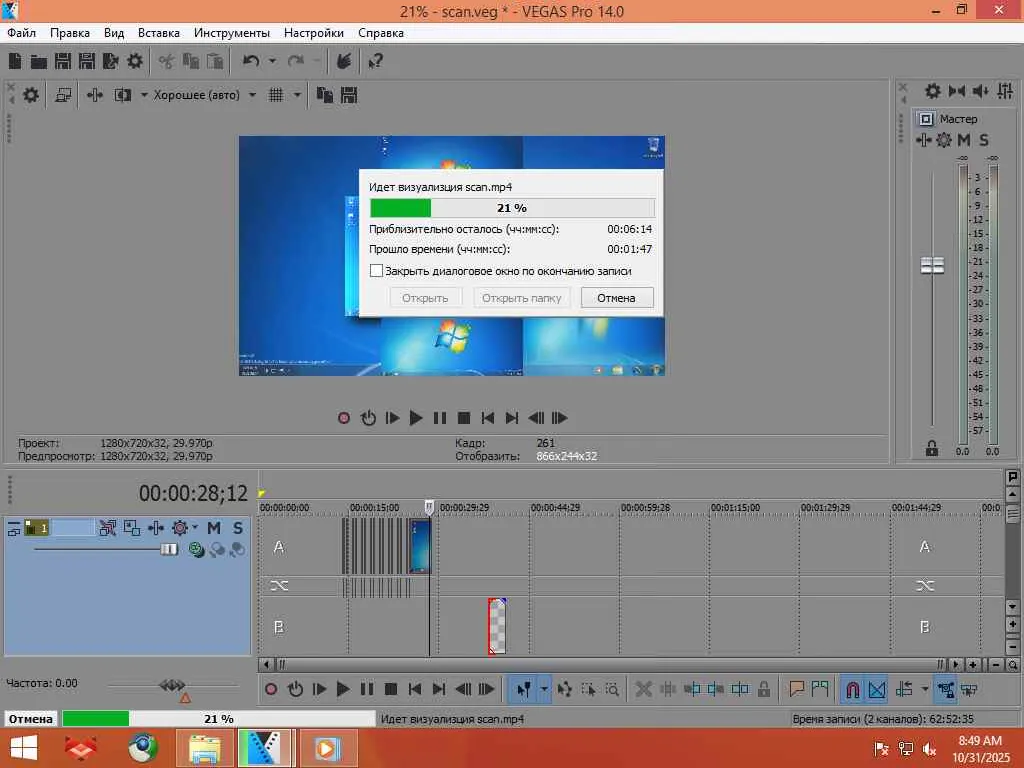Save project using the first floppy icon
This screenshot has width=1024, height=768.
coord(63,61)
